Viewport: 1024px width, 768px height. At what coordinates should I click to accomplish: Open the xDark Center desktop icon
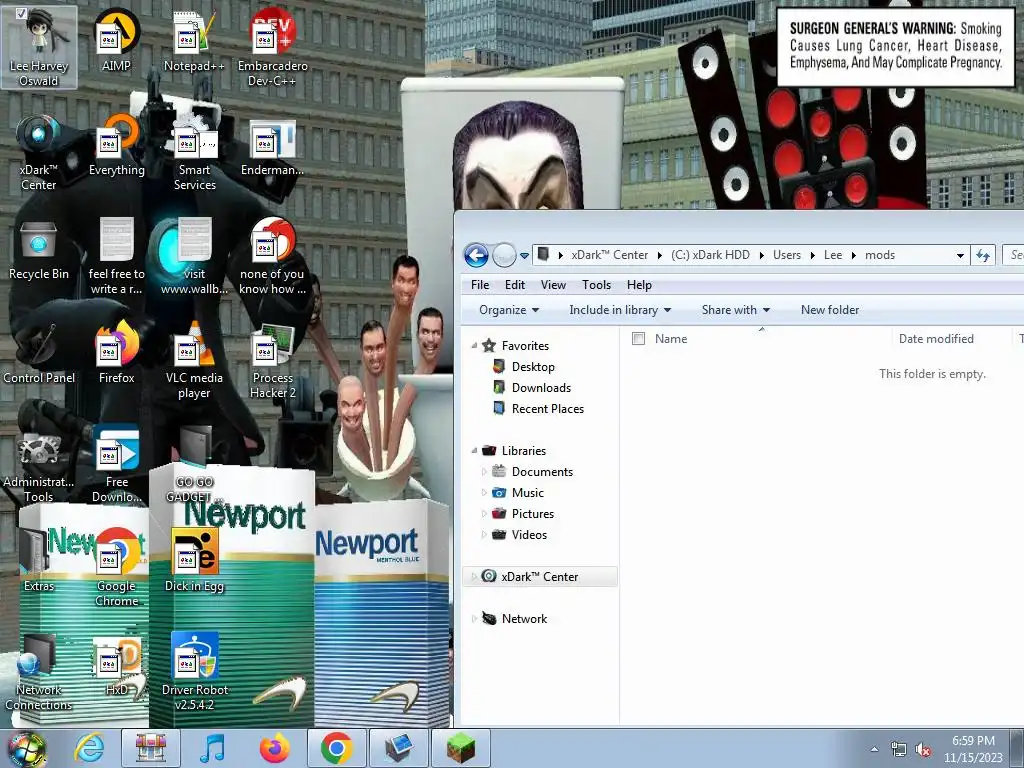pyautogui.click(x=39, y=152)
